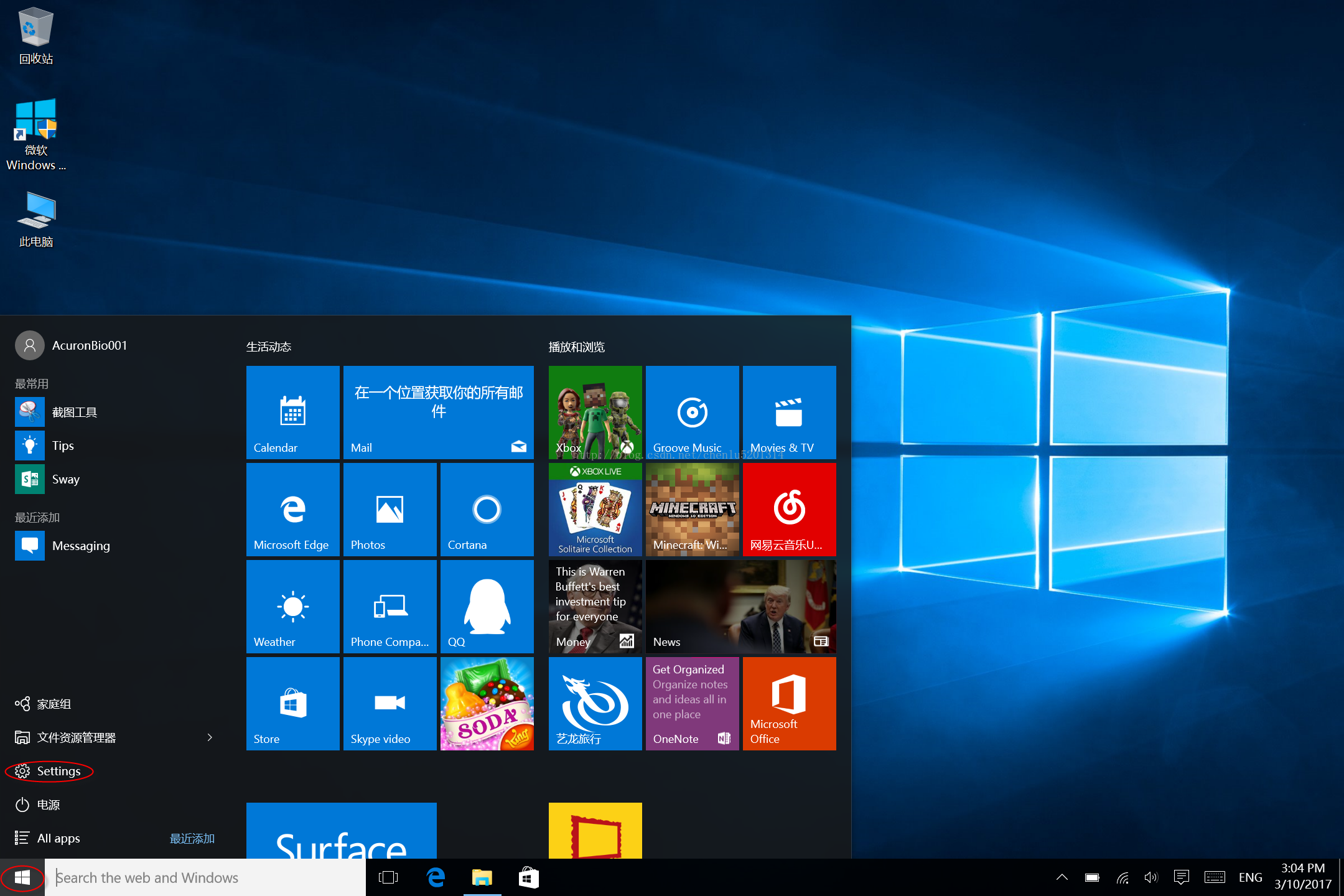Image resolution: width=1344 pixels, height=896 pixels.
Task: Open the Mail tile
Action: click(x=439, y=413)
